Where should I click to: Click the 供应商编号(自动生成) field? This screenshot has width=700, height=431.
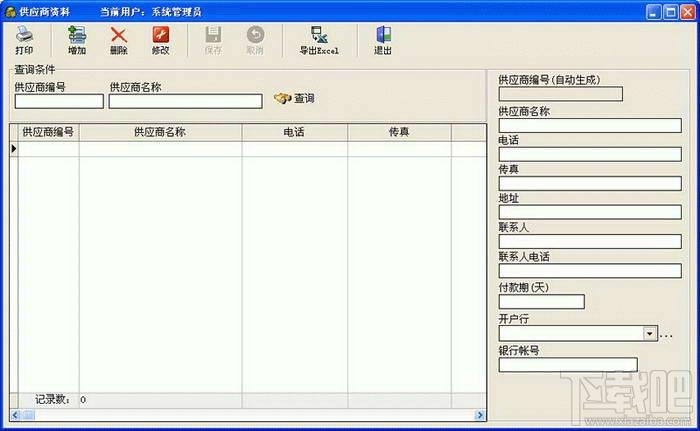[560, 94]
